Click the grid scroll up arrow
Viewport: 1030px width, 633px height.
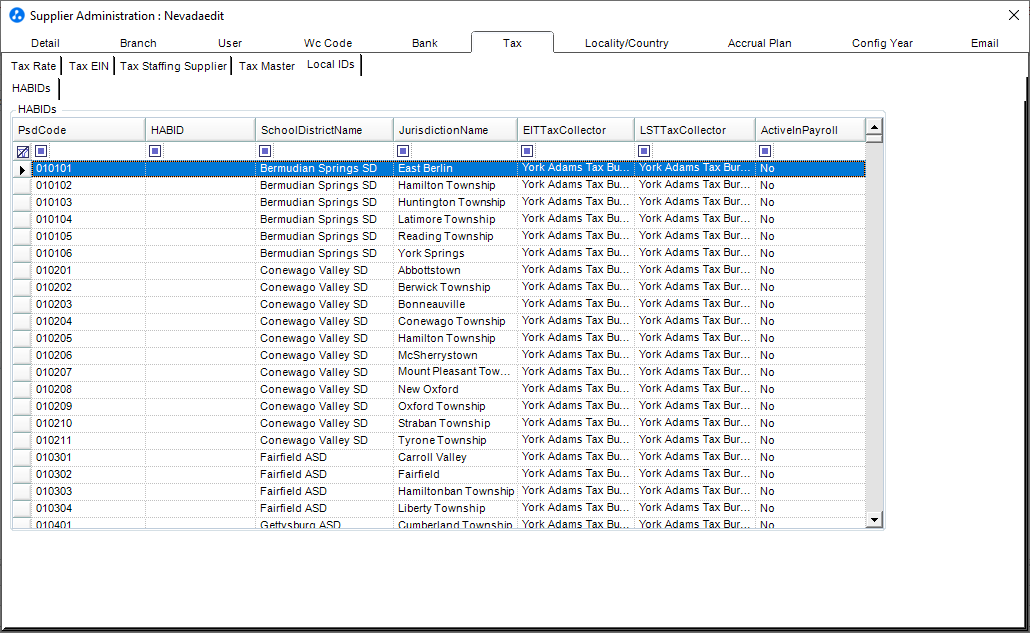coord(874,126)
